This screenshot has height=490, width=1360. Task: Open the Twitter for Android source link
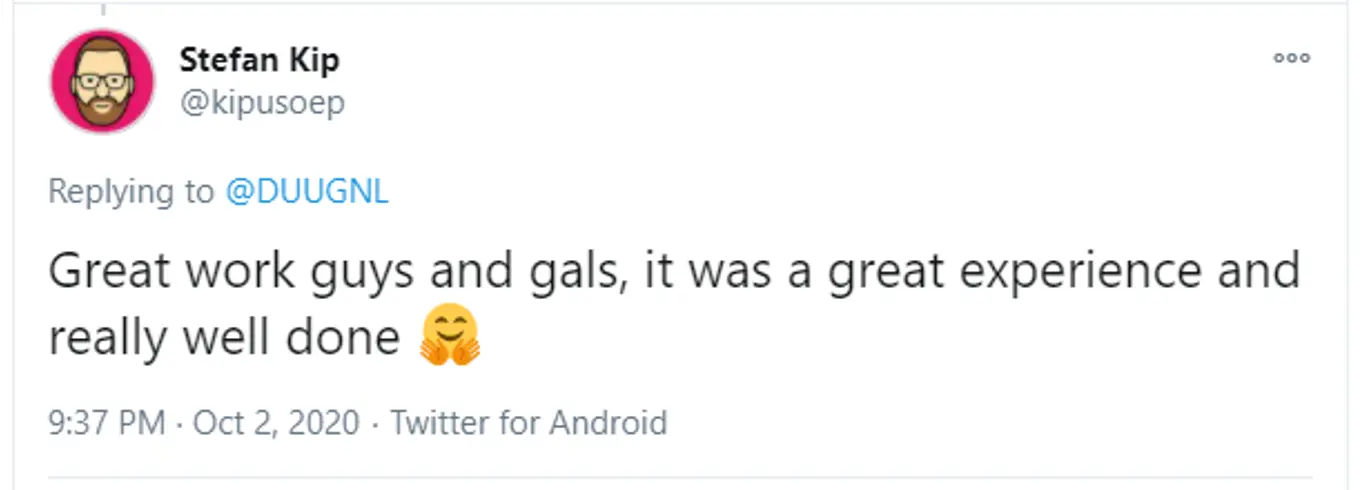(528, 422)
